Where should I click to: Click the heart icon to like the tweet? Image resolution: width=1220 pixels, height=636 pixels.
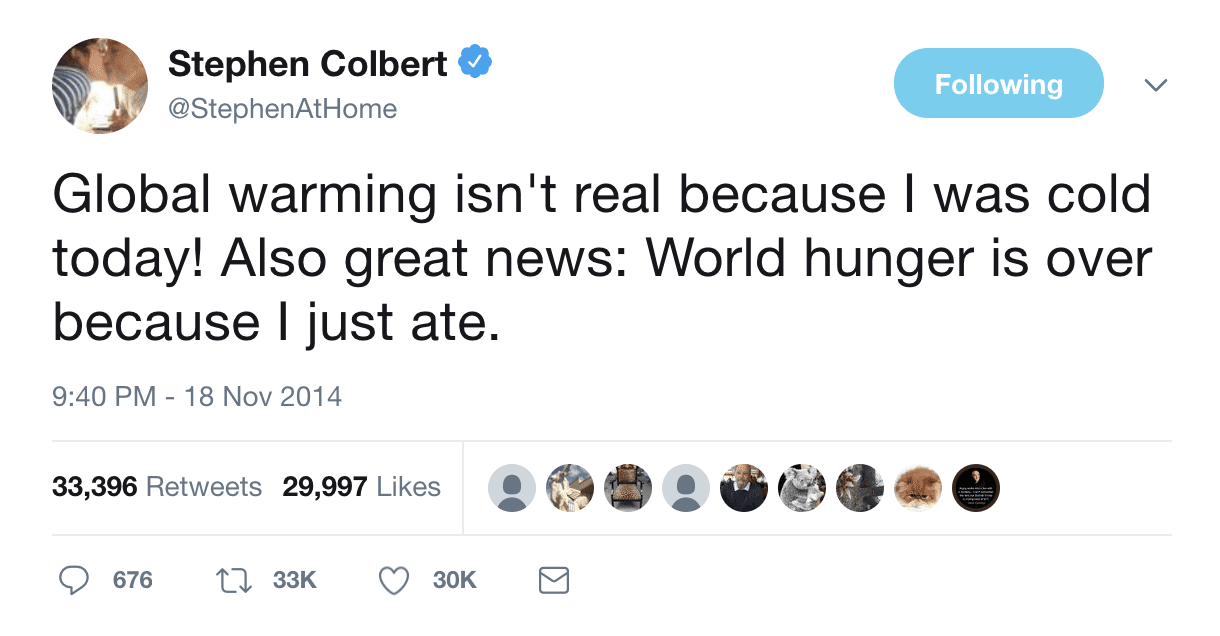(x=394, y=580)
